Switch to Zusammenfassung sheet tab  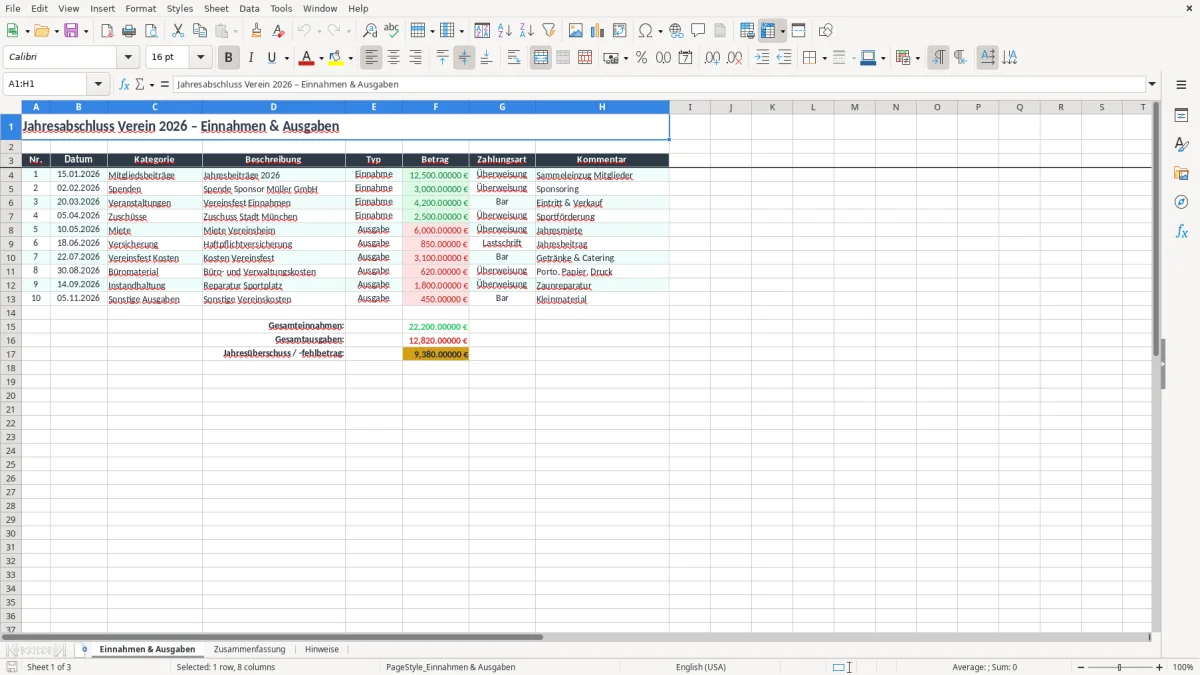[x=249, y=649]
